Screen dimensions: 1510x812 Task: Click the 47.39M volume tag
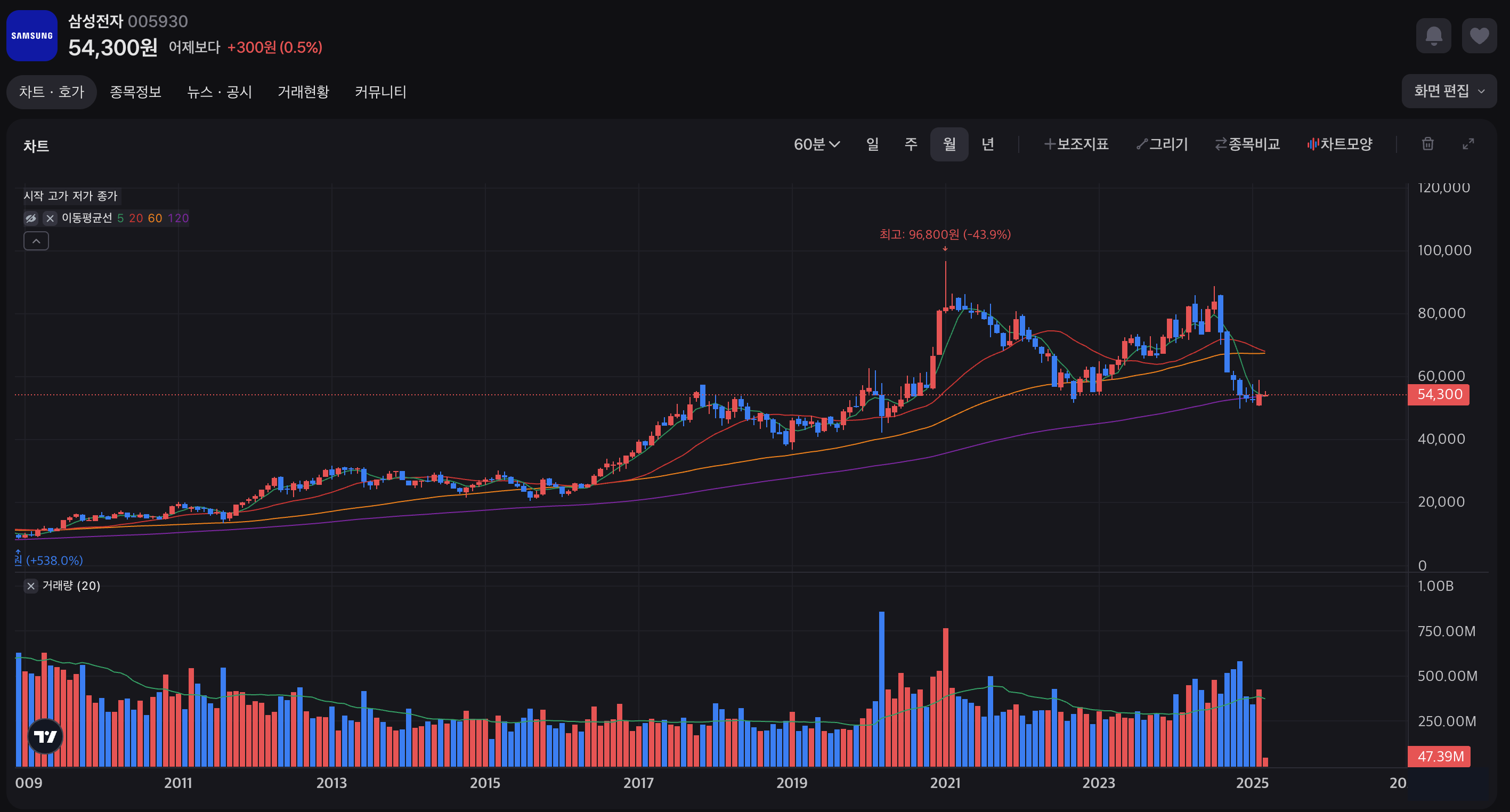click(x=1439, y=756)
